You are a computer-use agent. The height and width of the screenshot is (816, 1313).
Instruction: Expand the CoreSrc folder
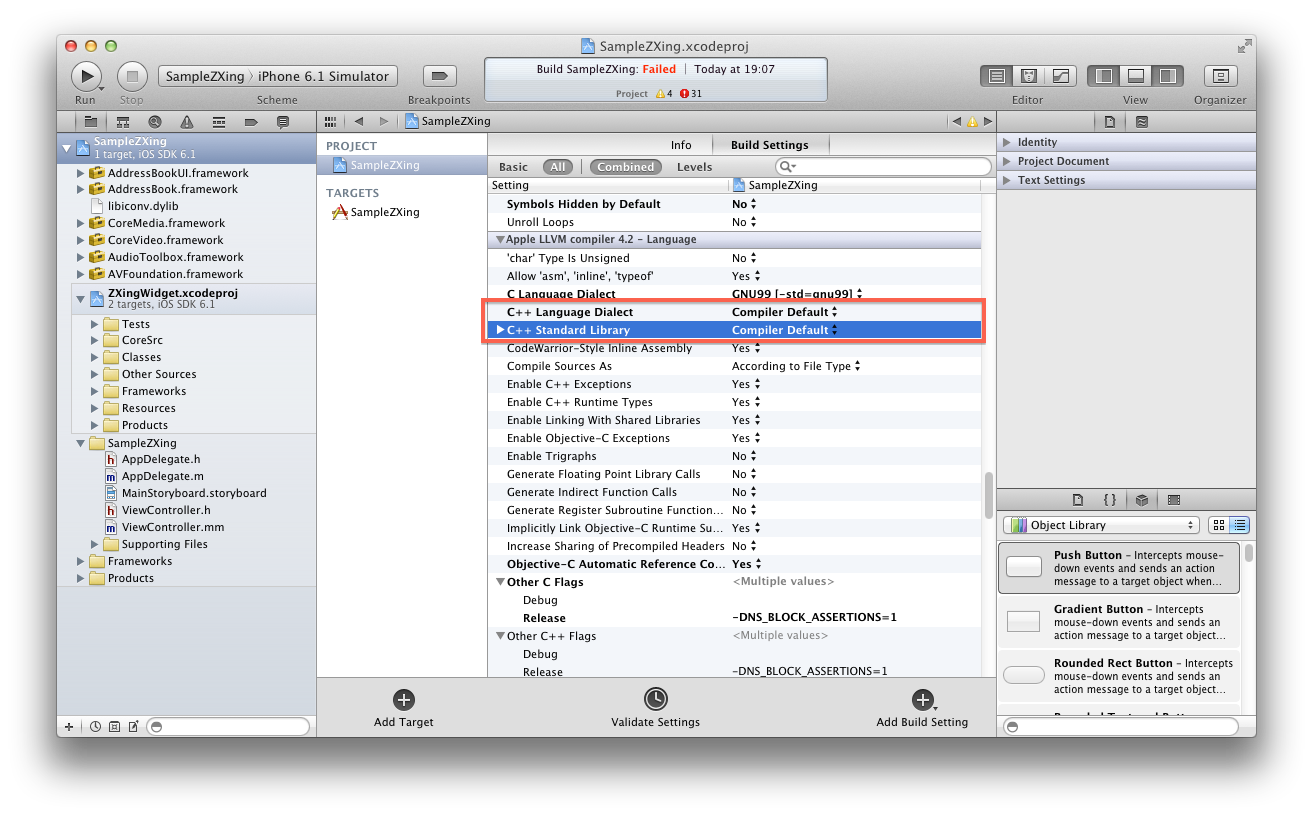(x=95, y=340)
